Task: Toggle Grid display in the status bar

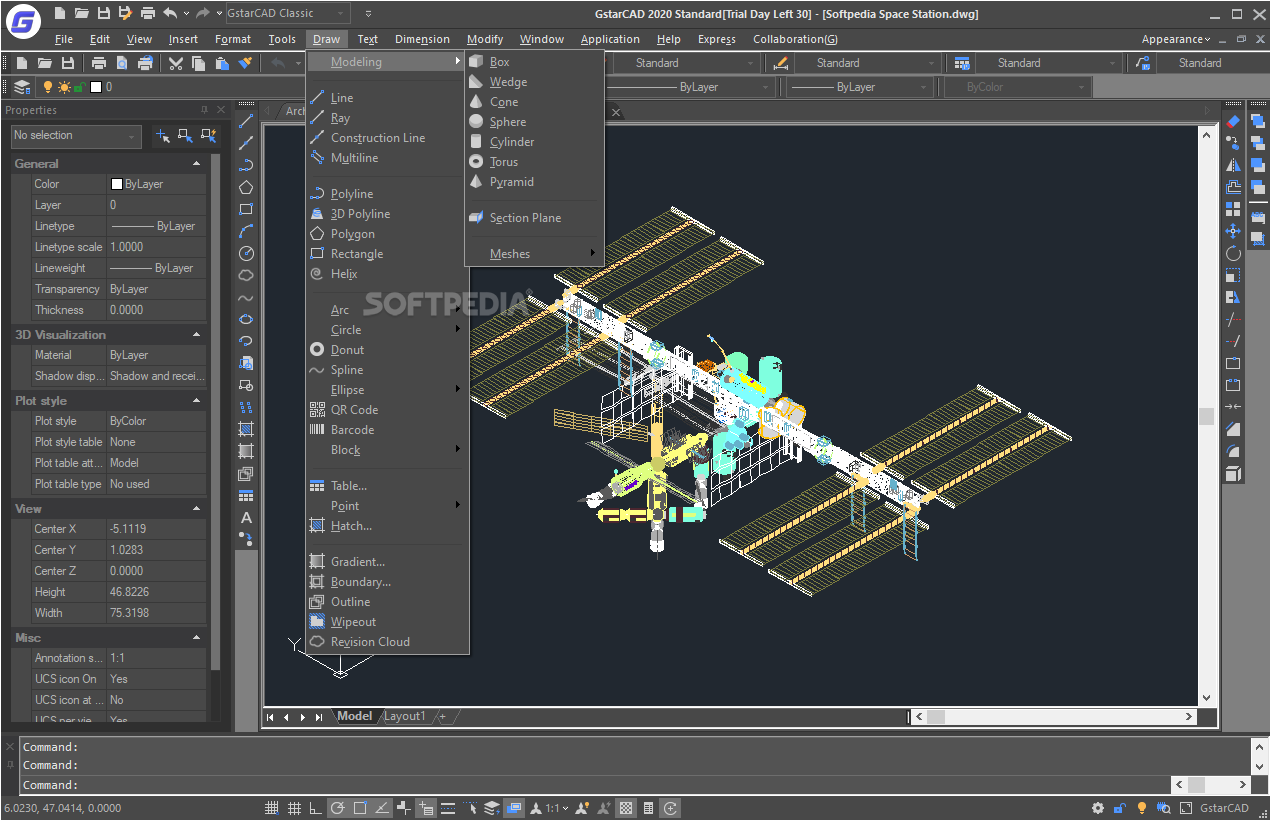Action: point(294,808)
